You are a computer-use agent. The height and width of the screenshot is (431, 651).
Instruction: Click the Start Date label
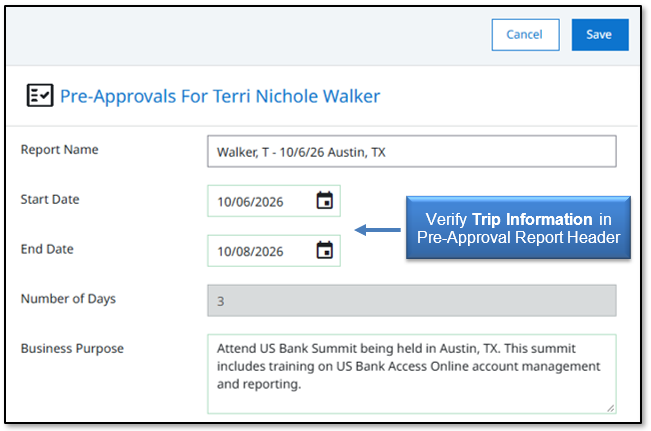click(50, 199)
